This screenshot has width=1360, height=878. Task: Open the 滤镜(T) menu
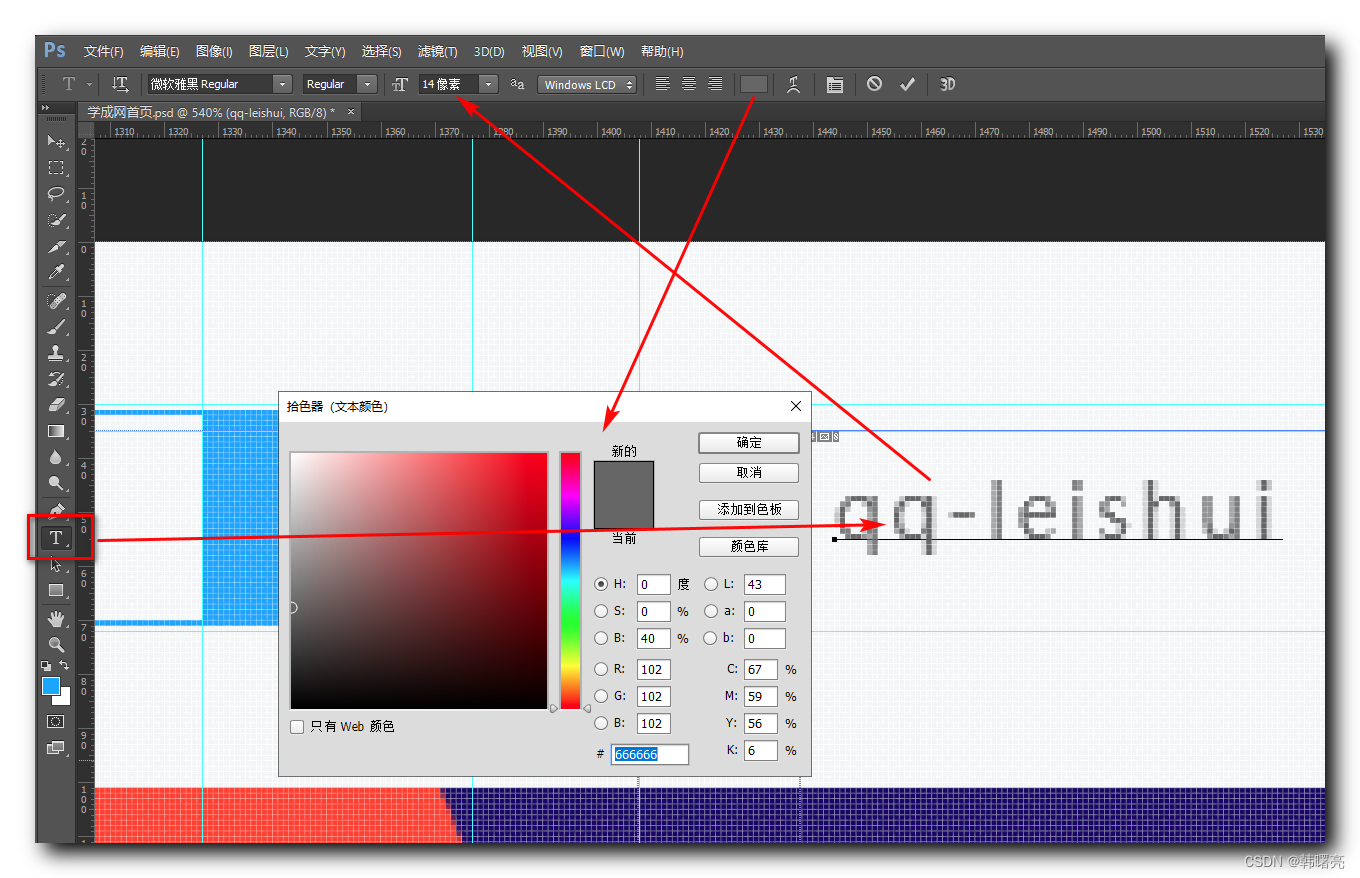(x=437, y=52)
